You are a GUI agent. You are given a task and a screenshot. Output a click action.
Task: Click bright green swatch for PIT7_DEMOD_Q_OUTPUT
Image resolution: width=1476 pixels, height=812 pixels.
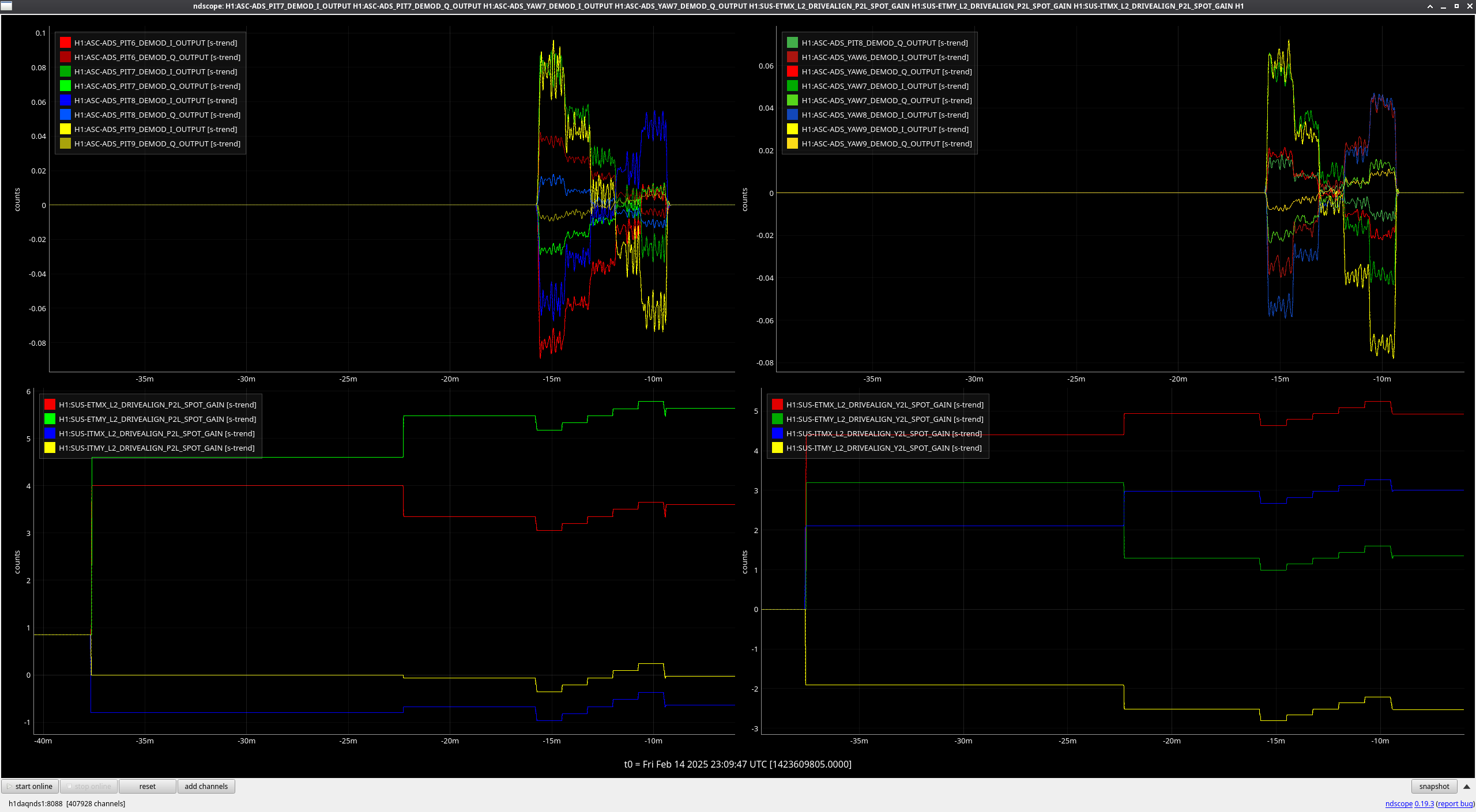click(x=65, y=86)
